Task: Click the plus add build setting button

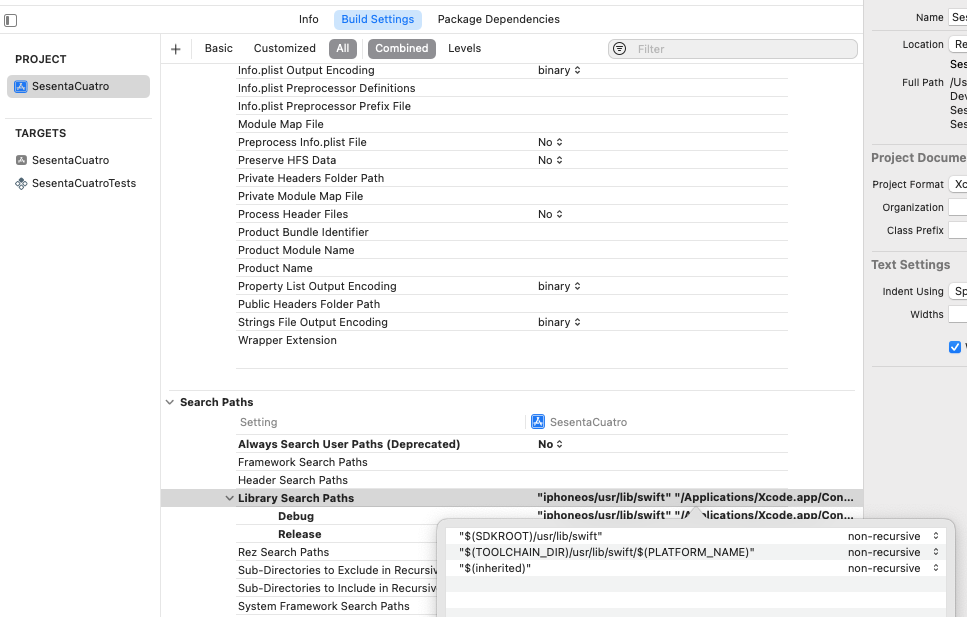Action: (x=176, y=49)
